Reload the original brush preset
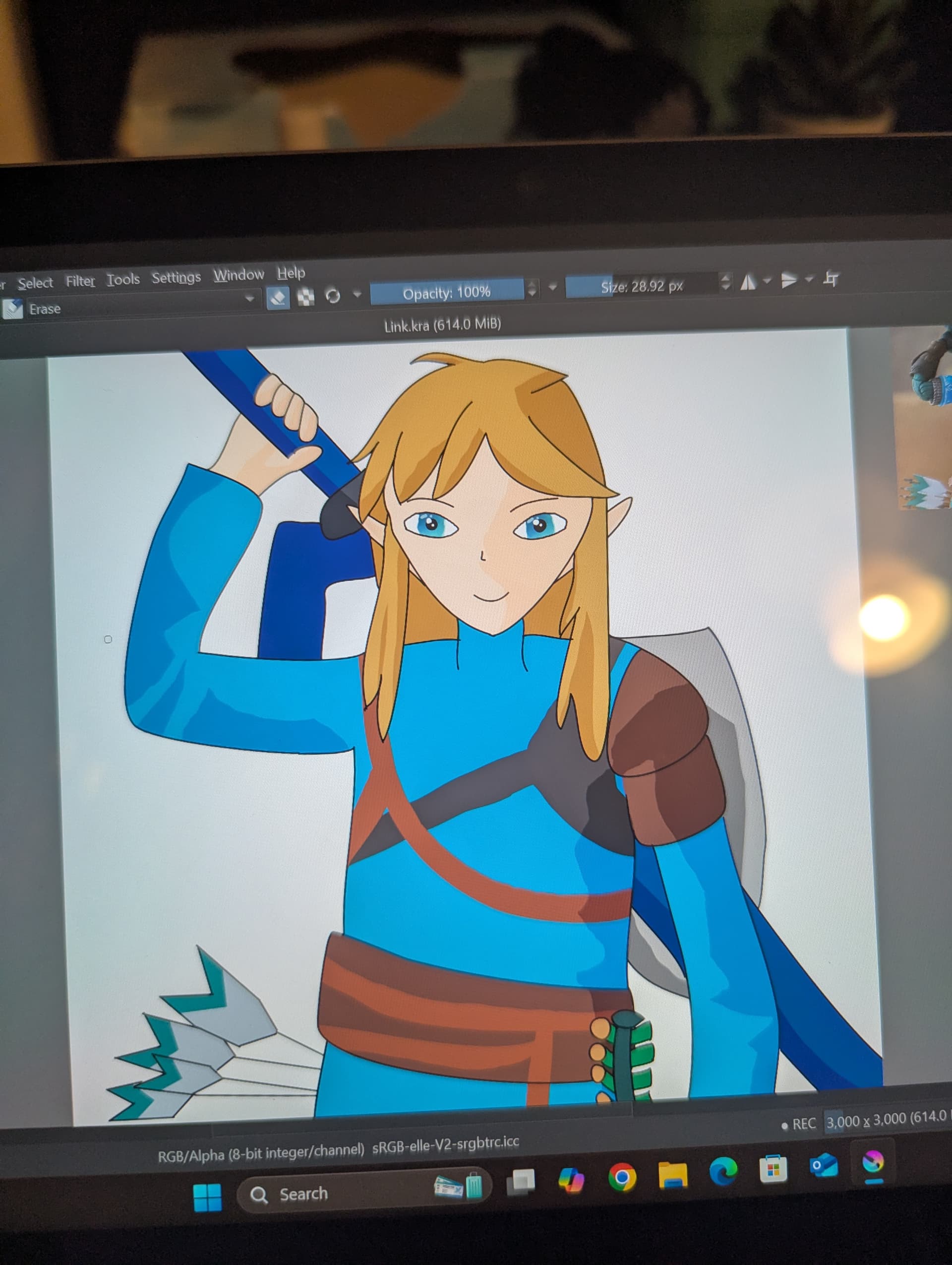 [x=333, y=296]
